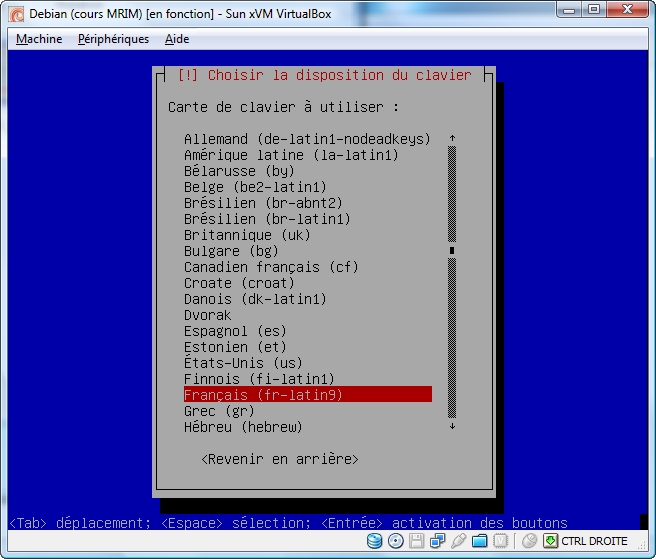656x559 pixels.
Task: Select Hébreu (hebrew) keyboard layout
Action: pyautogui.click(x=308, y=427)
